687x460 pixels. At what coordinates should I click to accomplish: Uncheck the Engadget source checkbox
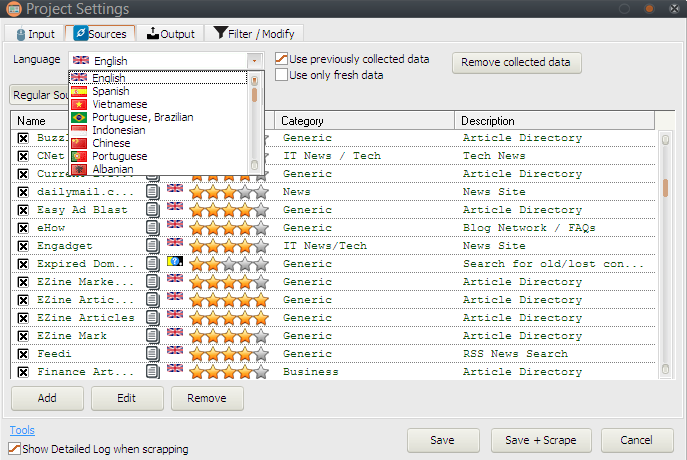point(24,246)
